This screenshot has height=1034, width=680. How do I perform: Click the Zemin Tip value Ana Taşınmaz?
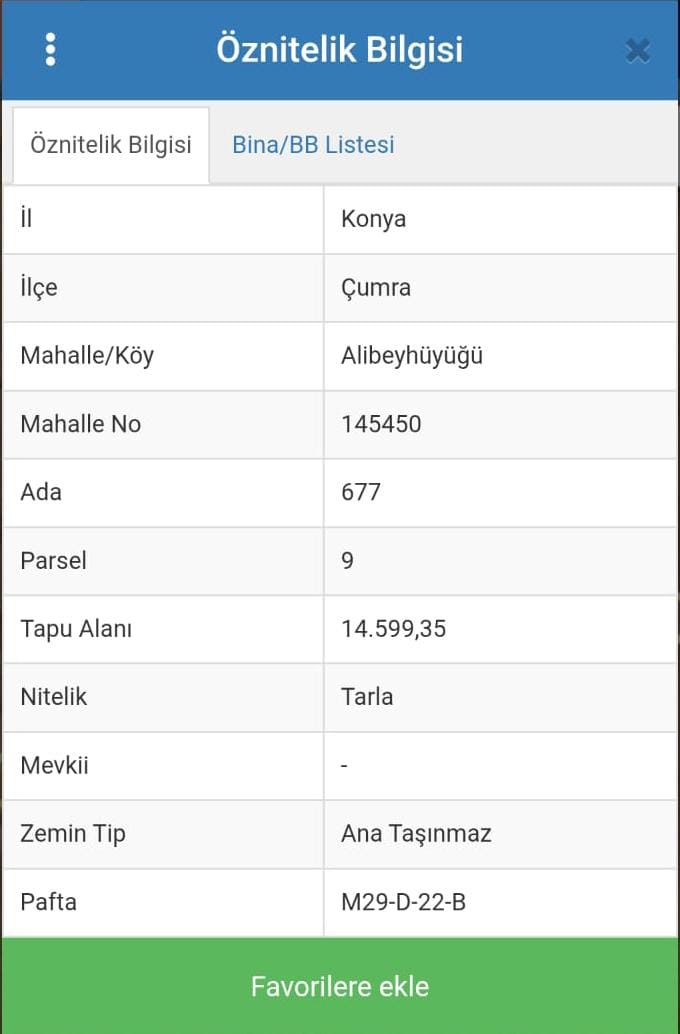(x=416, y=834)
